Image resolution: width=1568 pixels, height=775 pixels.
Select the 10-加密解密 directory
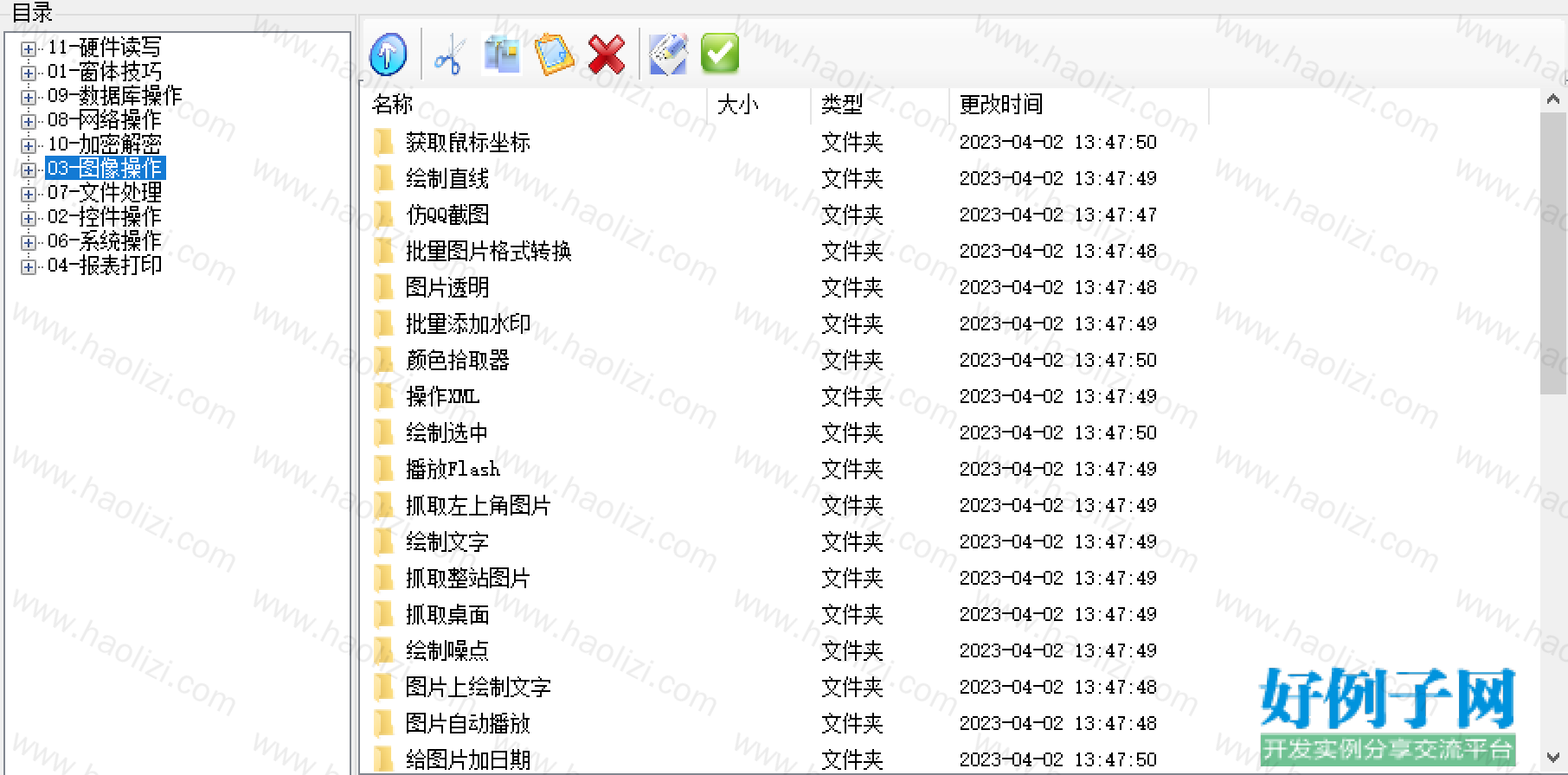click(x=105, y=144)
